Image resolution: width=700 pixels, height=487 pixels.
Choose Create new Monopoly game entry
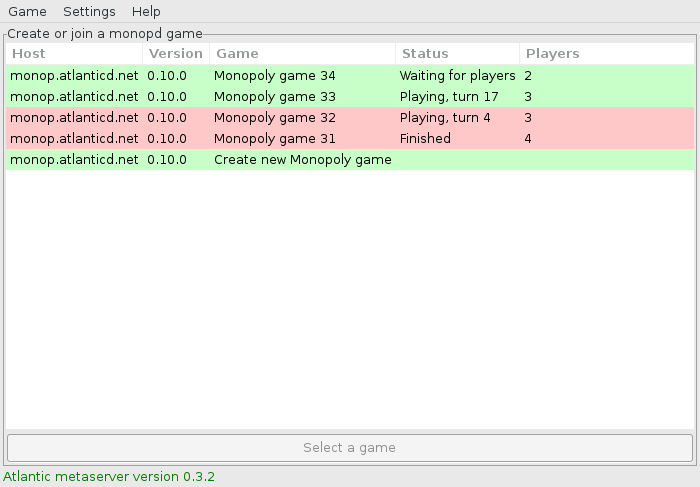pos(302,160)
